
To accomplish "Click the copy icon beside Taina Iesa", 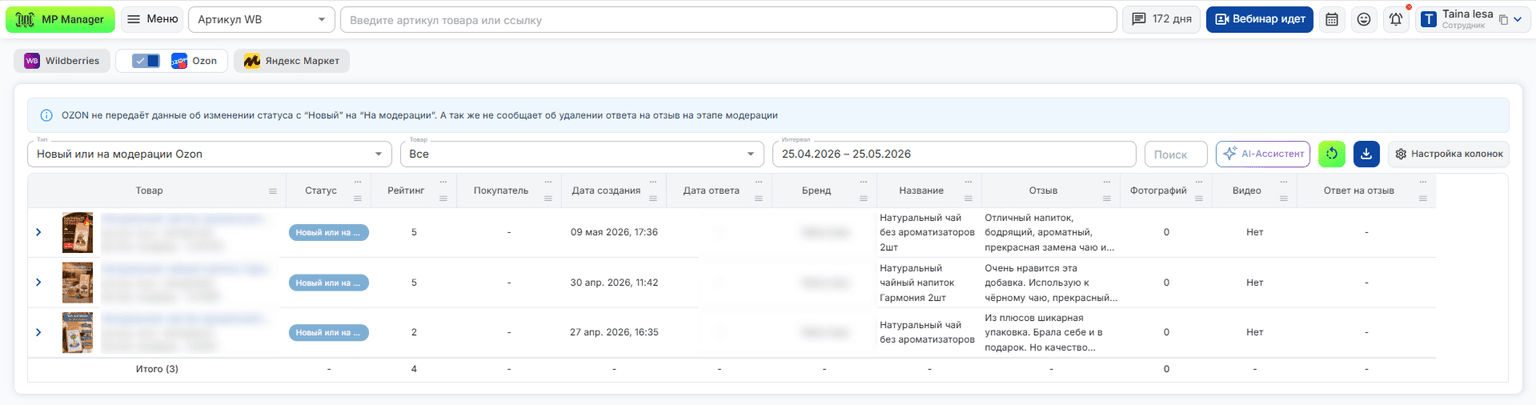I will coord(1502,20).
